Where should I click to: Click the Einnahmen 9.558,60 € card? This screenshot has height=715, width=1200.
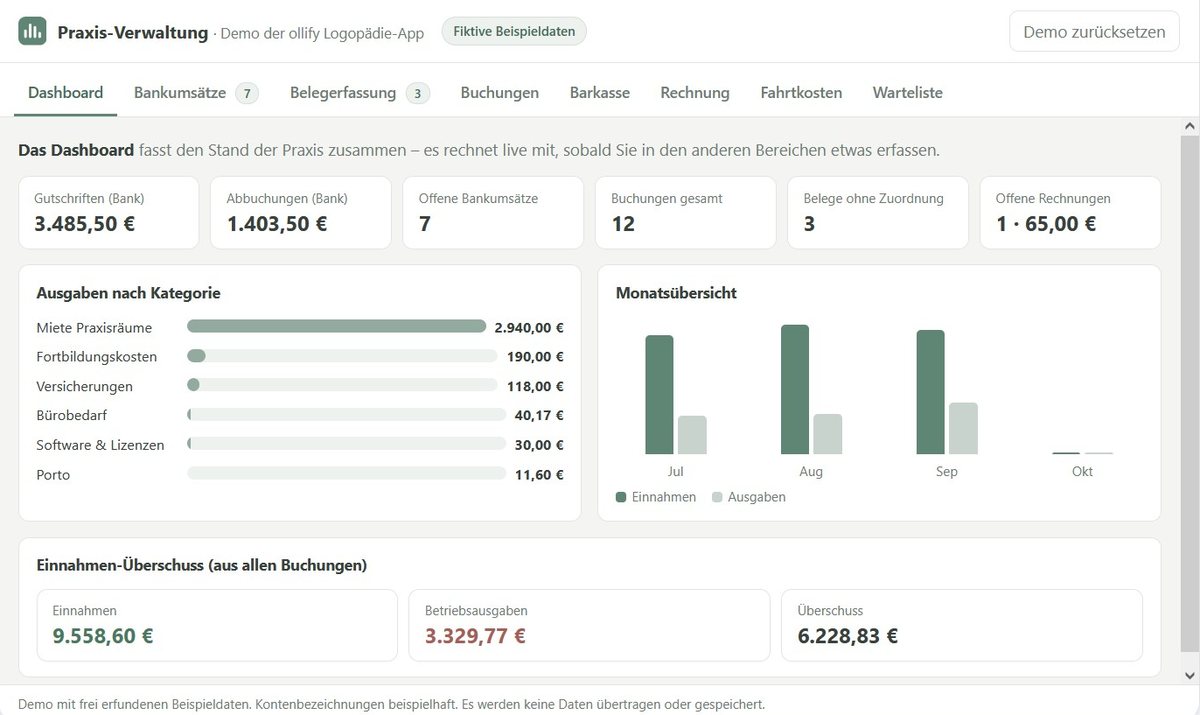click(x=217, y=625)
